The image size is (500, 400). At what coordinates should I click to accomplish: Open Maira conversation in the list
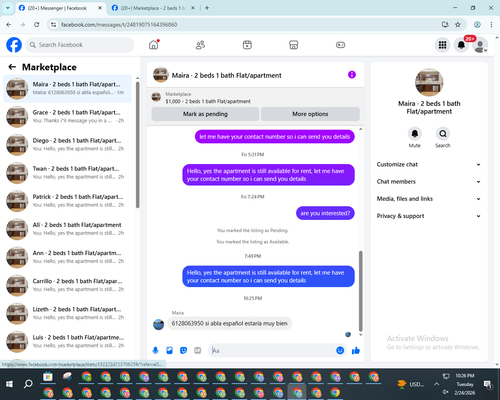(67, 89)
